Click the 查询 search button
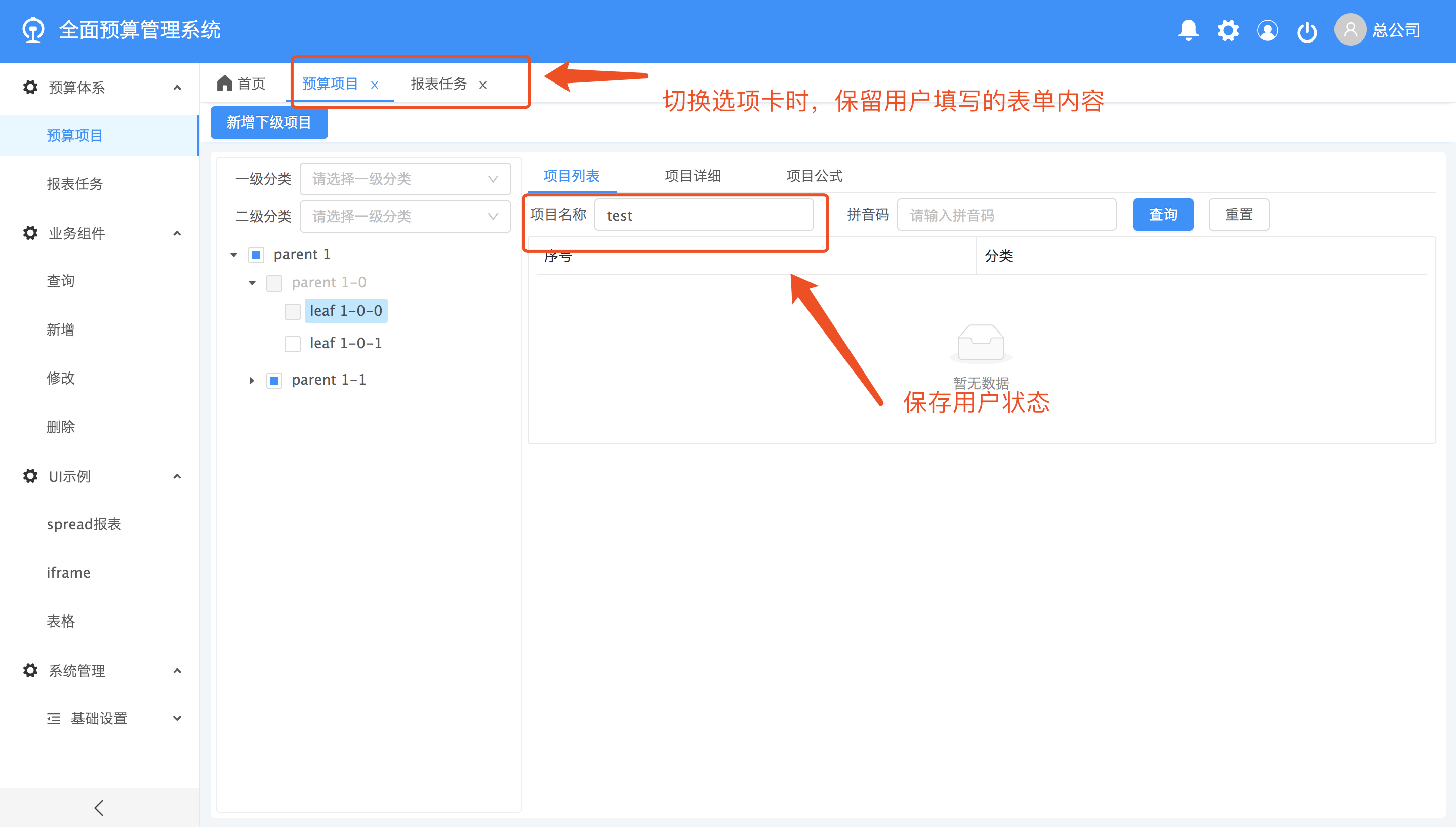This screenshot has width=1456, height=827. click(1162, 215)
